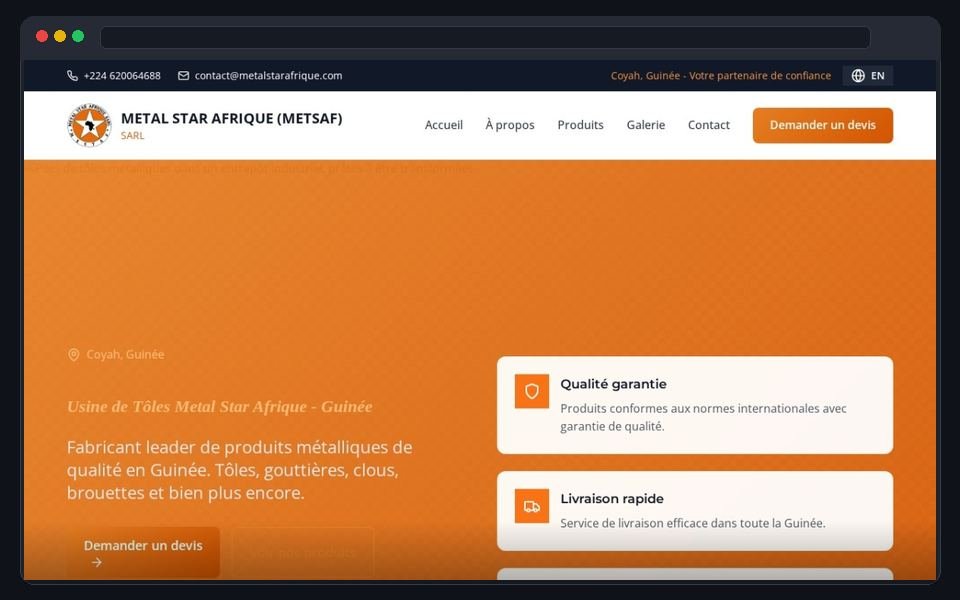Image resolution: width=960 pixels, height=600 pixels.
Task: Open the Accueil menu item
Action: coord(444,125)
